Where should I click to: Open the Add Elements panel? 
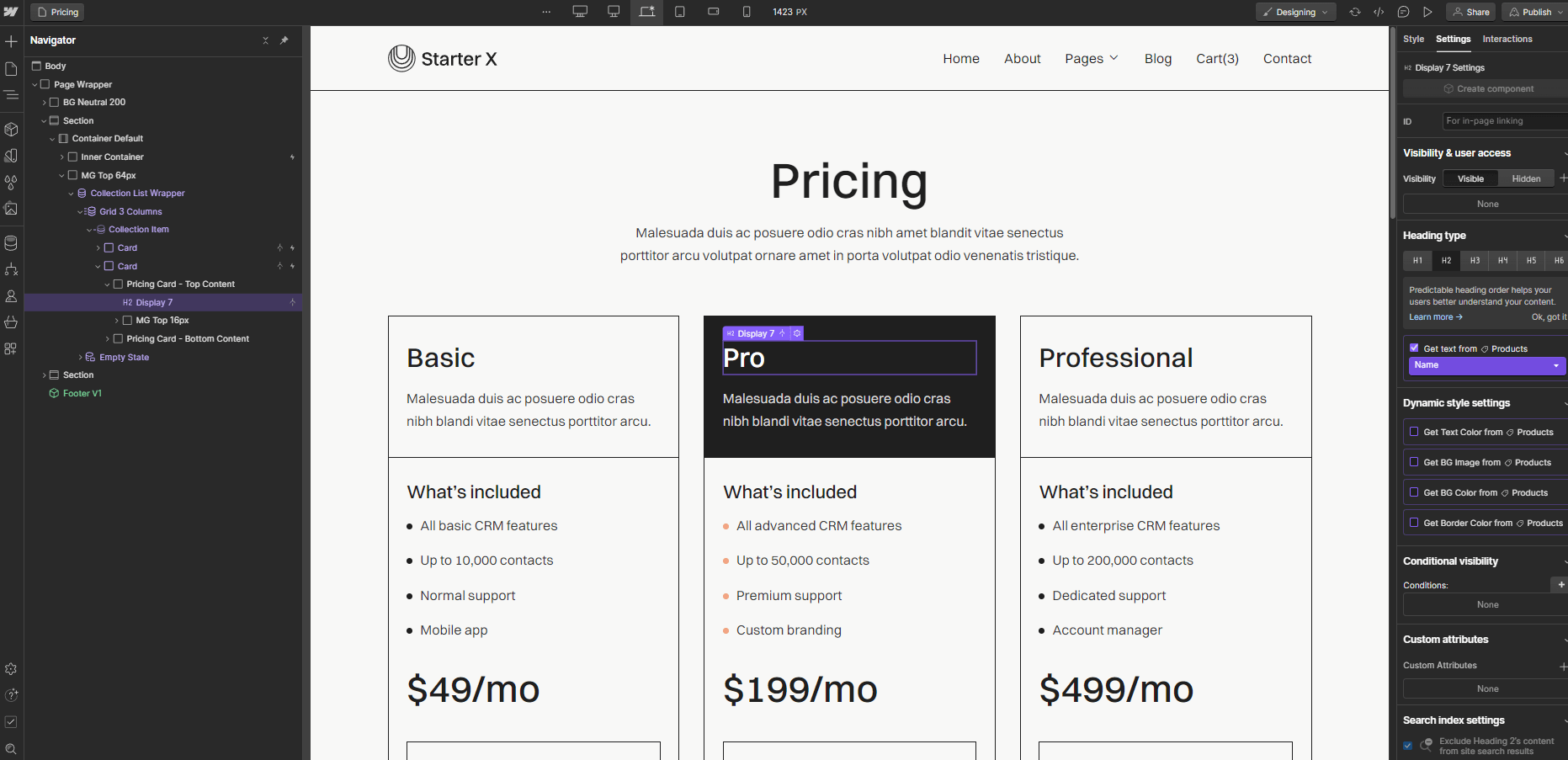pyautogui.click(x=12, y=40)
